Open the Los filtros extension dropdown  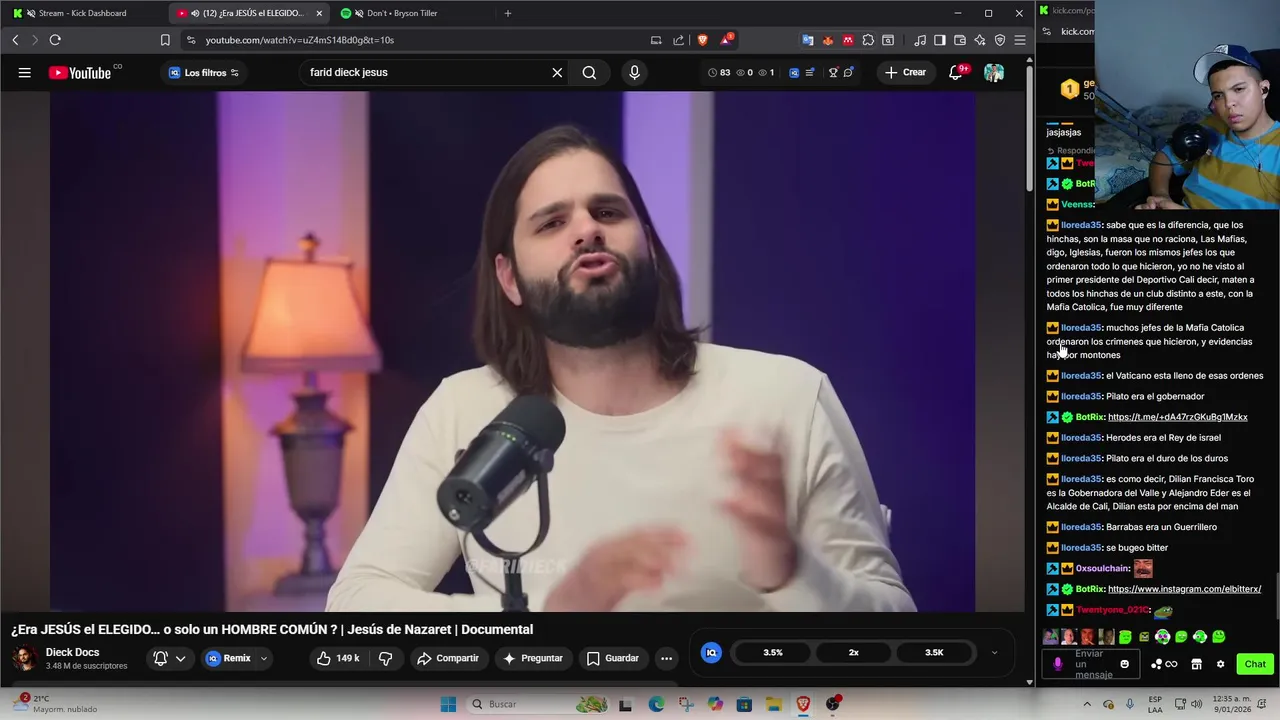click(204, 72)
